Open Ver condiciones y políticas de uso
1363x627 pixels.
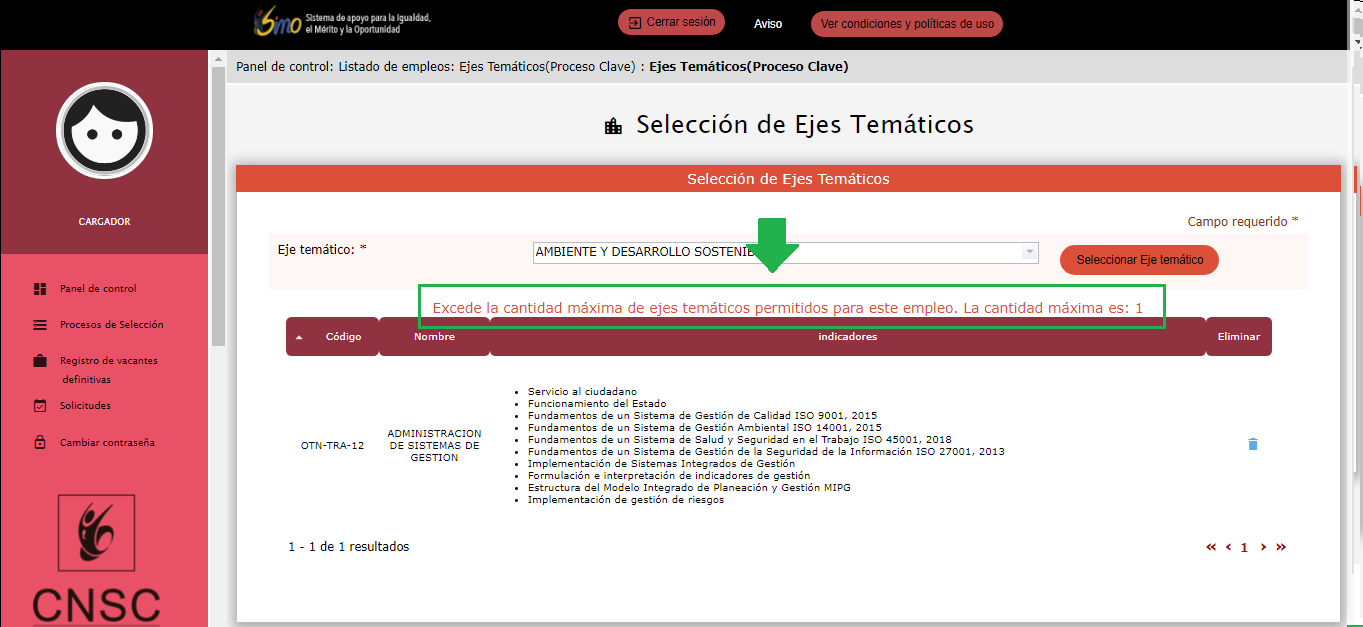click(906, 24)
